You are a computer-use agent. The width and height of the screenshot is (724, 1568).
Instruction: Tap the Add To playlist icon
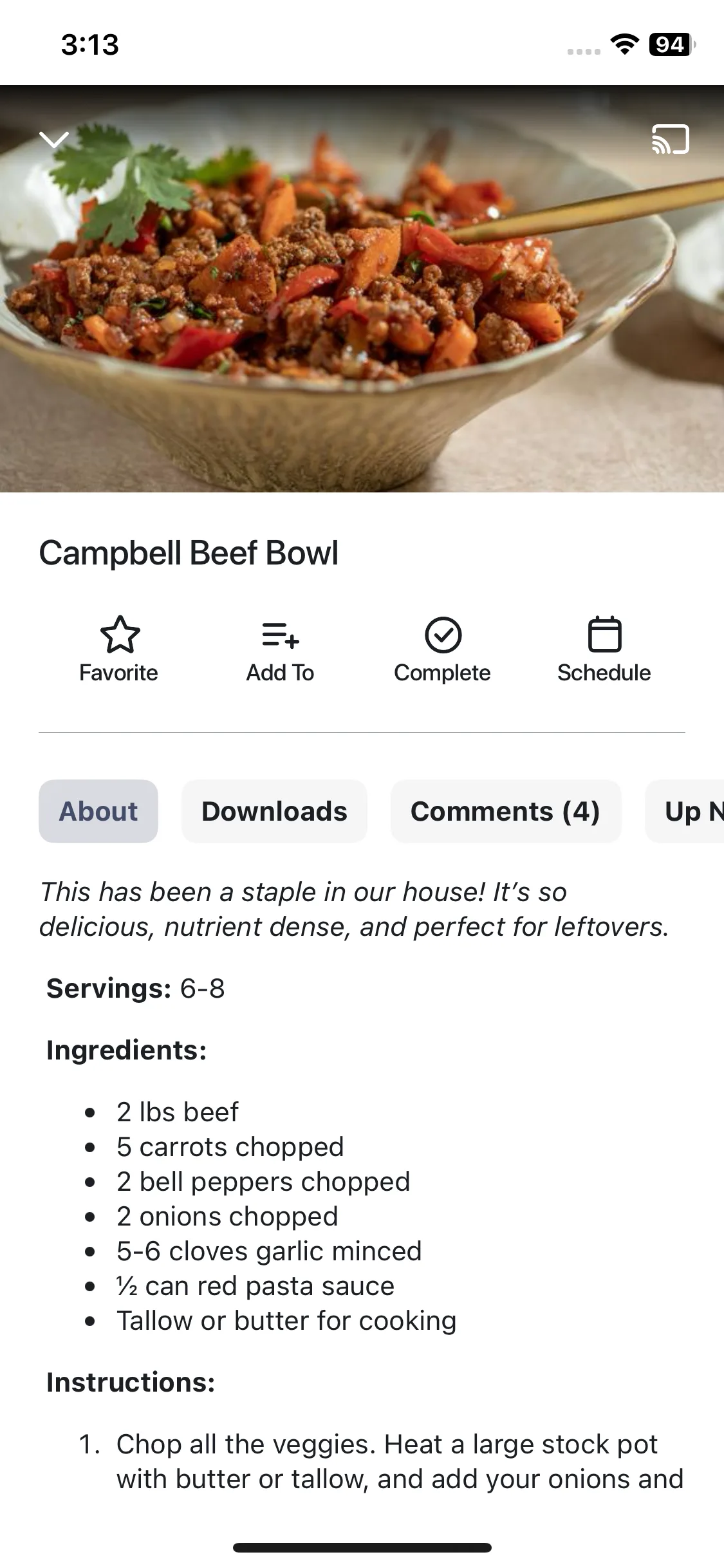click(x=281, y=635)
